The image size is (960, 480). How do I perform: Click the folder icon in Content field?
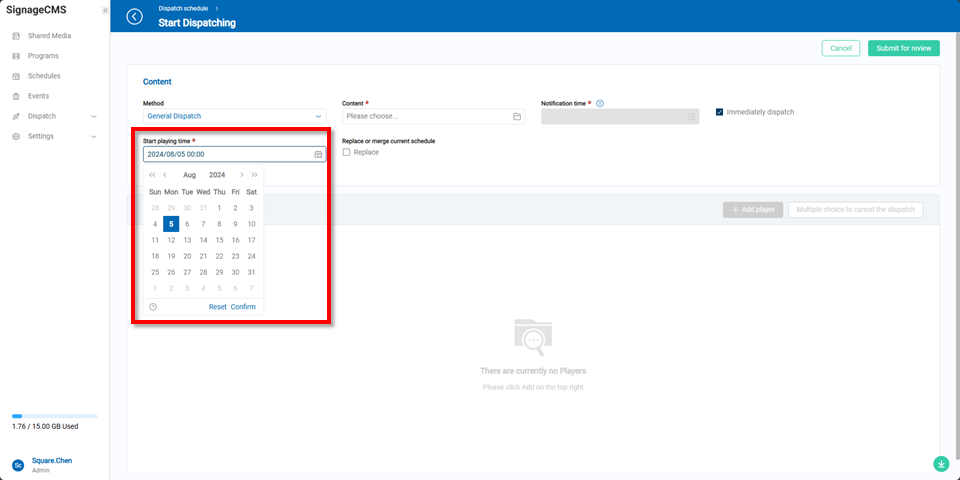[517, 117]
